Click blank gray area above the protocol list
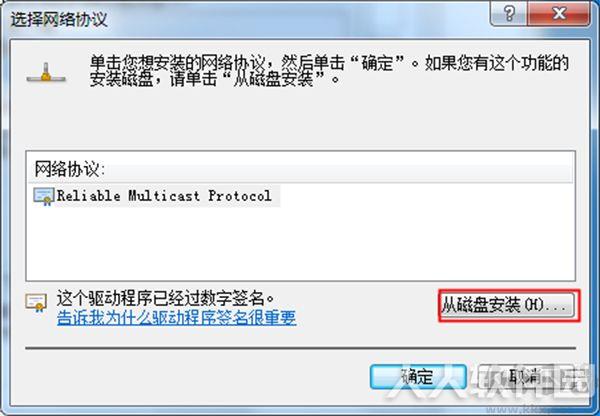600x416 pixels. (300, 121)
